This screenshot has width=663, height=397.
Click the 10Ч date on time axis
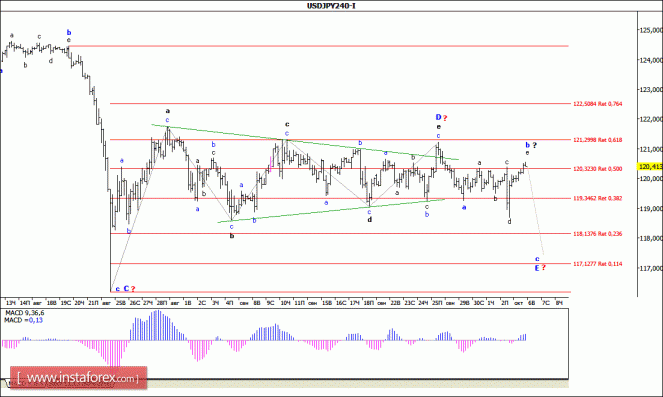[285, 303]
